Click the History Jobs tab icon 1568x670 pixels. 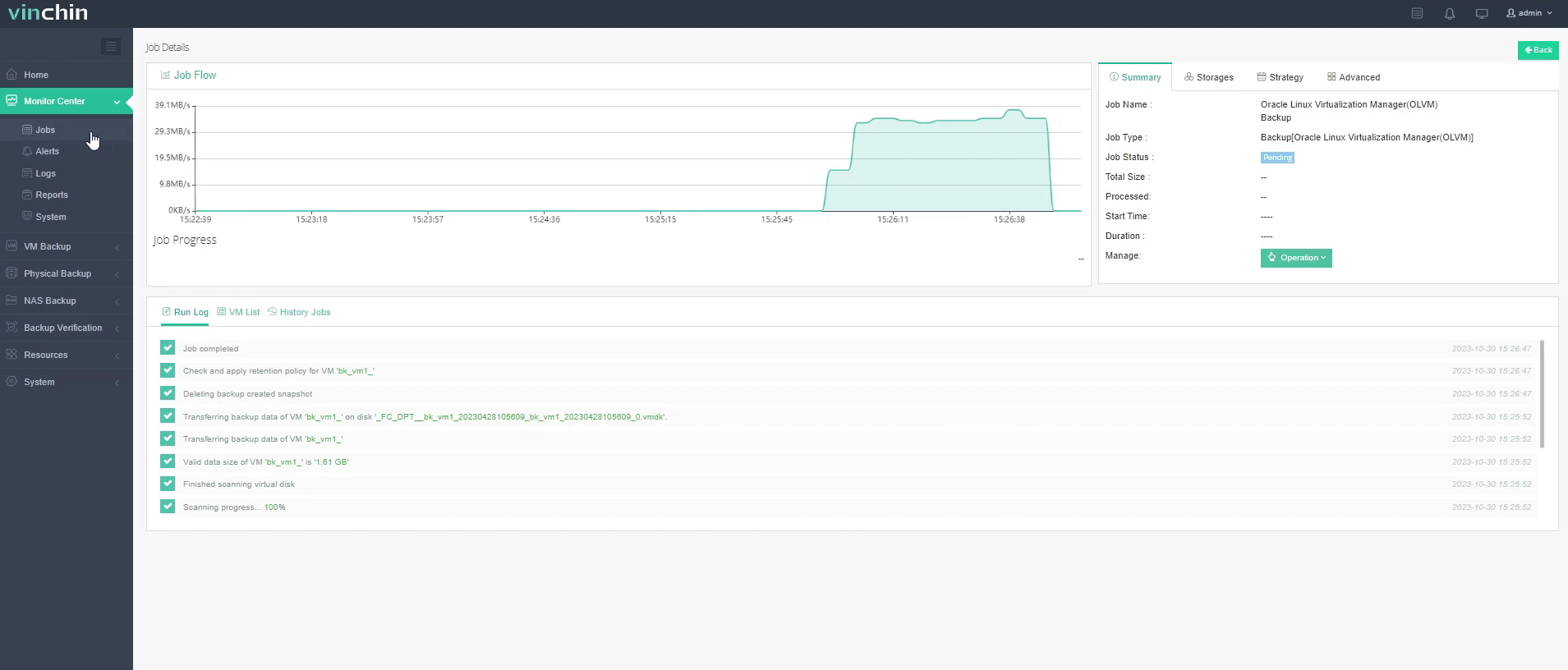click(272, 312)
